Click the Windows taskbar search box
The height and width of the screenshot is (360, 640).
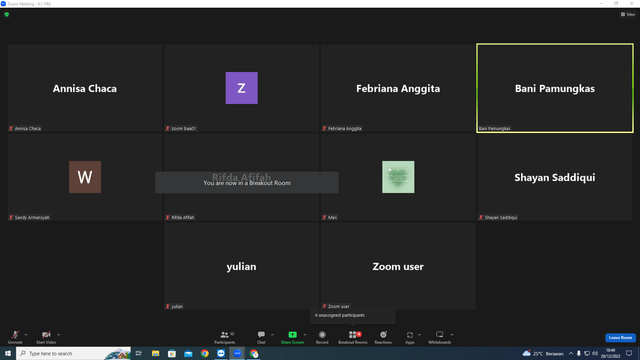[73, 353]
